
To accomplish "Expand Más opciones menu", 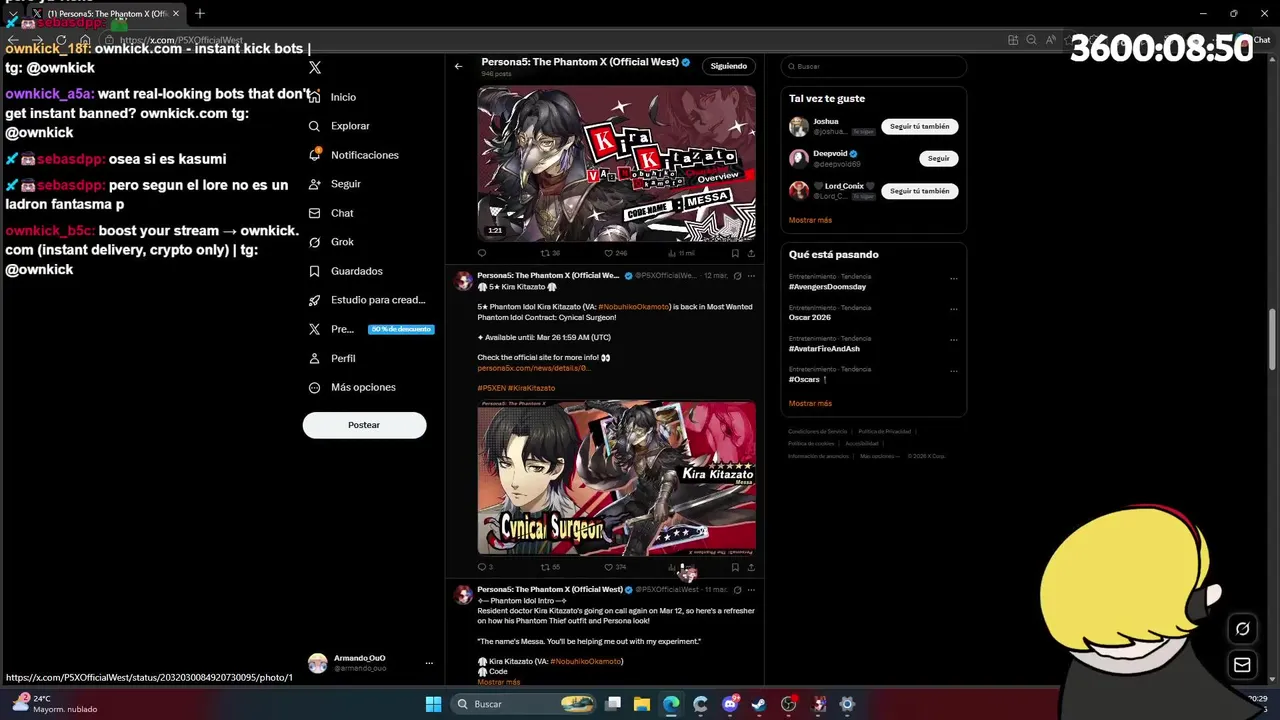I will 351,387.
